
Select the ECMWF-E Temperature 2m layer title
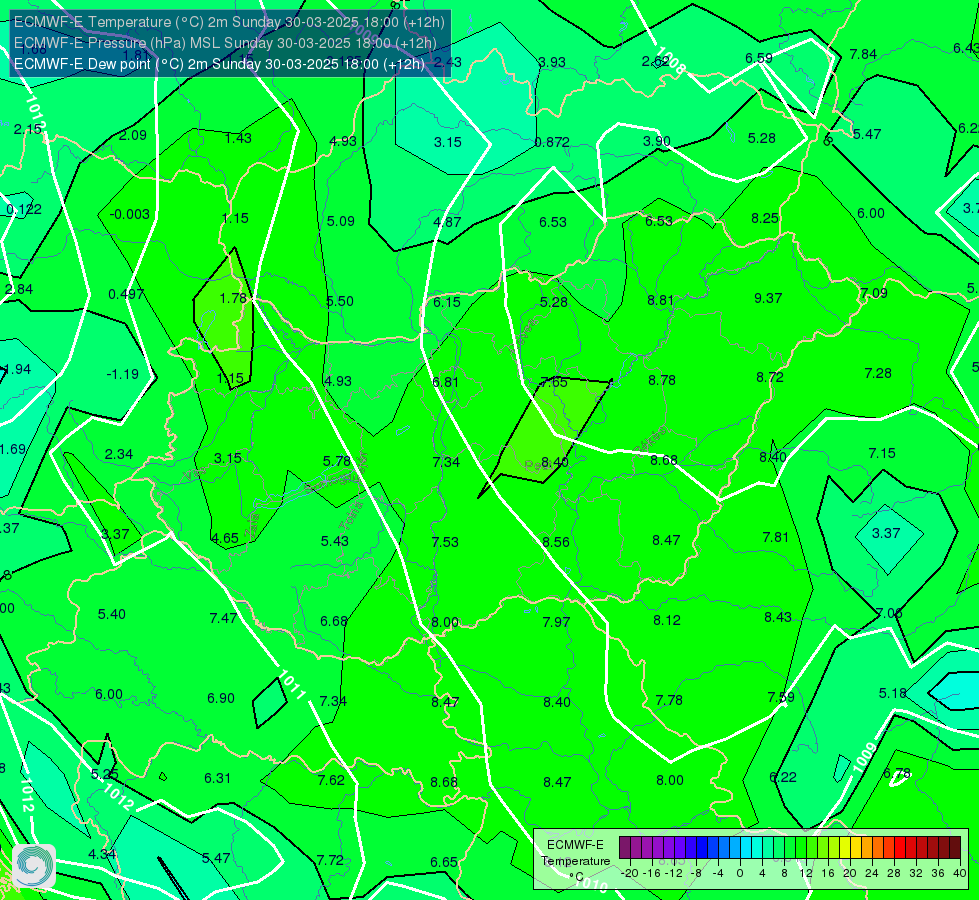coord(229,22)
